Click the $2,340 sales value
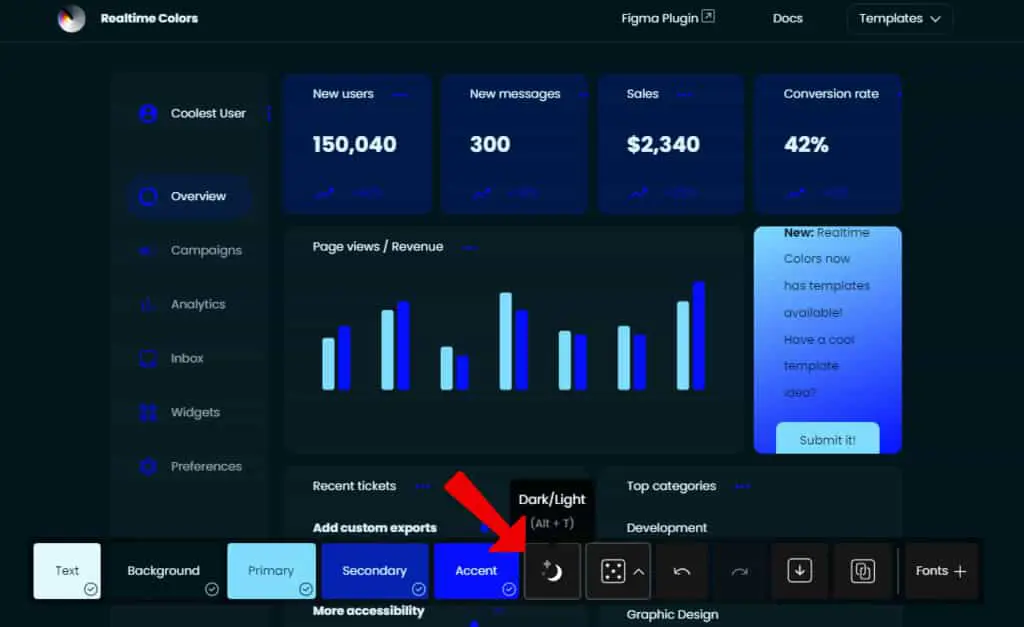 click(x=664, y=144)
